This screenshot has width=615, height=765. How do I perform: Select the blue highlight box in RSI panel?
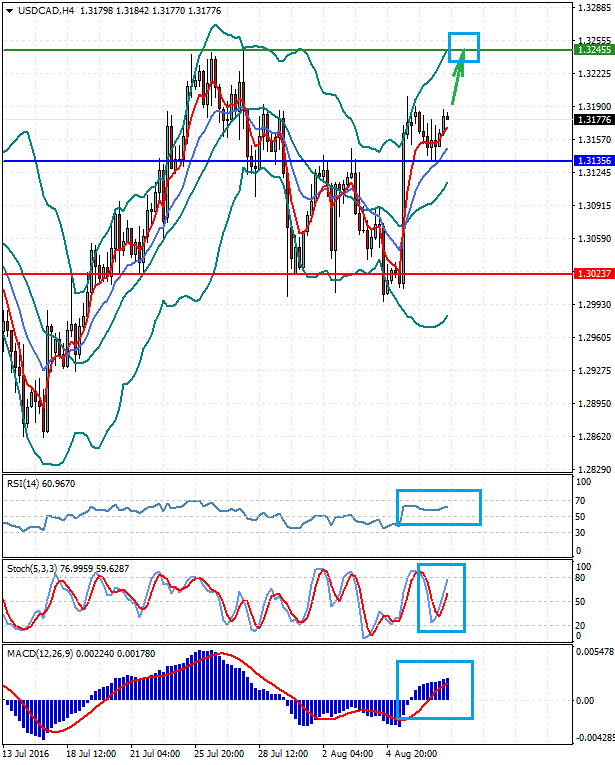pos(438,507)
